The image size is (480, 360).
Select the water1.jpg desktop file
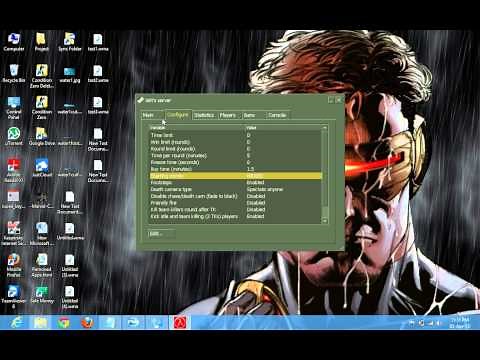point(70,74)
